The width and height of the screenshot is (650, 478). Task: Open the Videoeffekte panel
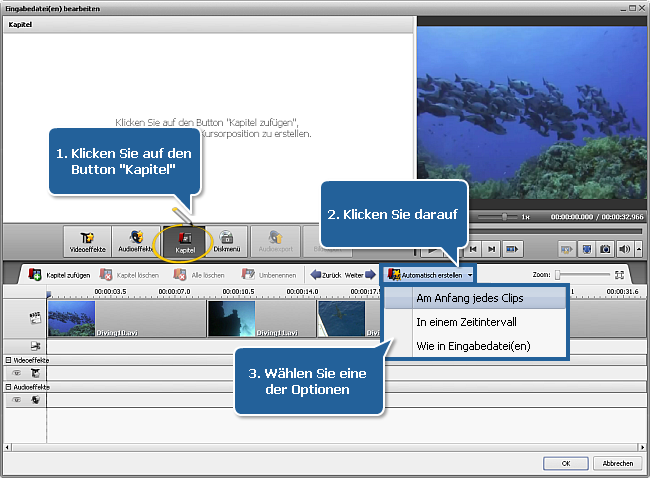(x=86, y=240)
